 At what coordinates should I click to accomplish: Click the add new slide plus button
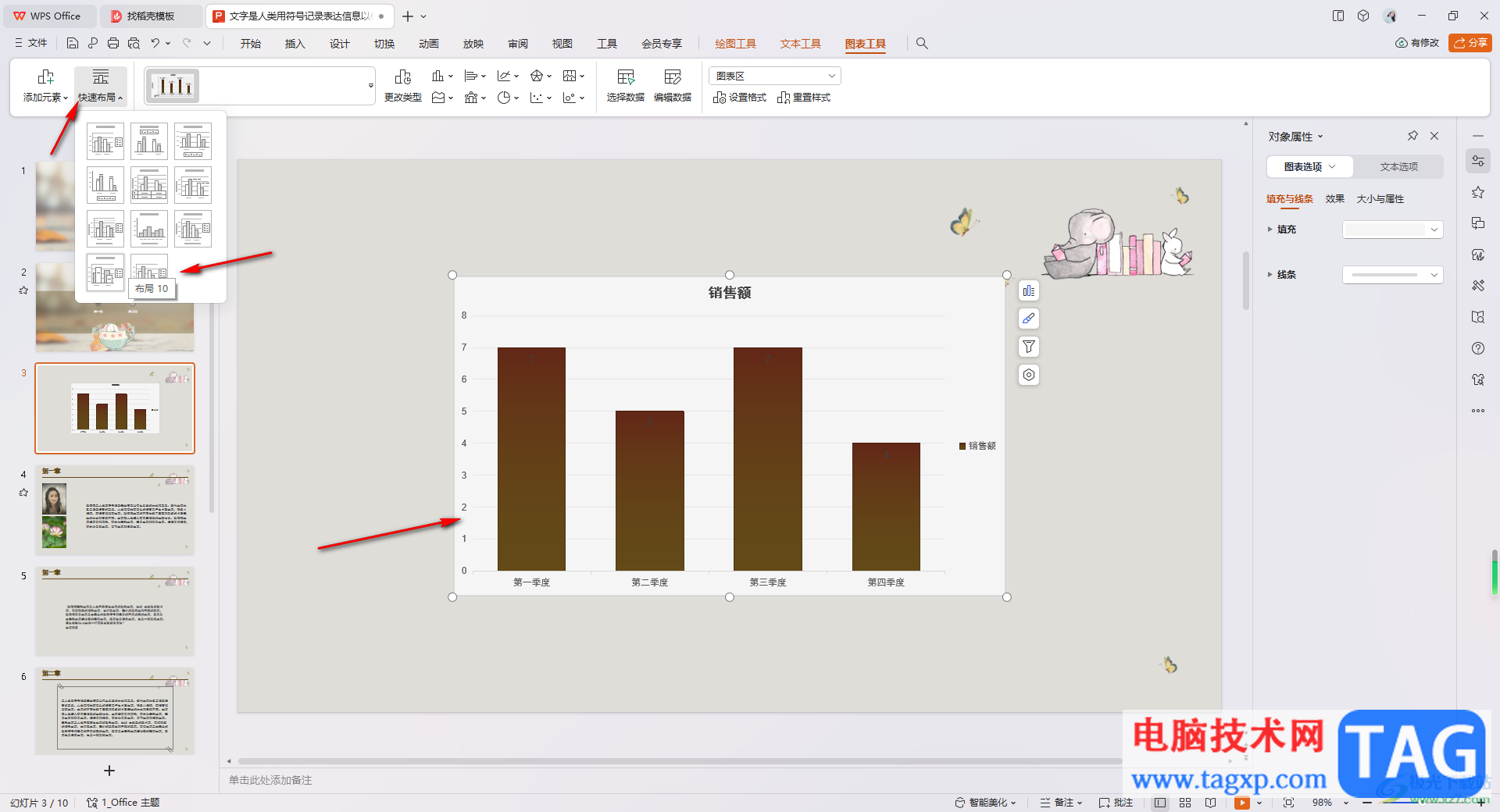(109, 771)
